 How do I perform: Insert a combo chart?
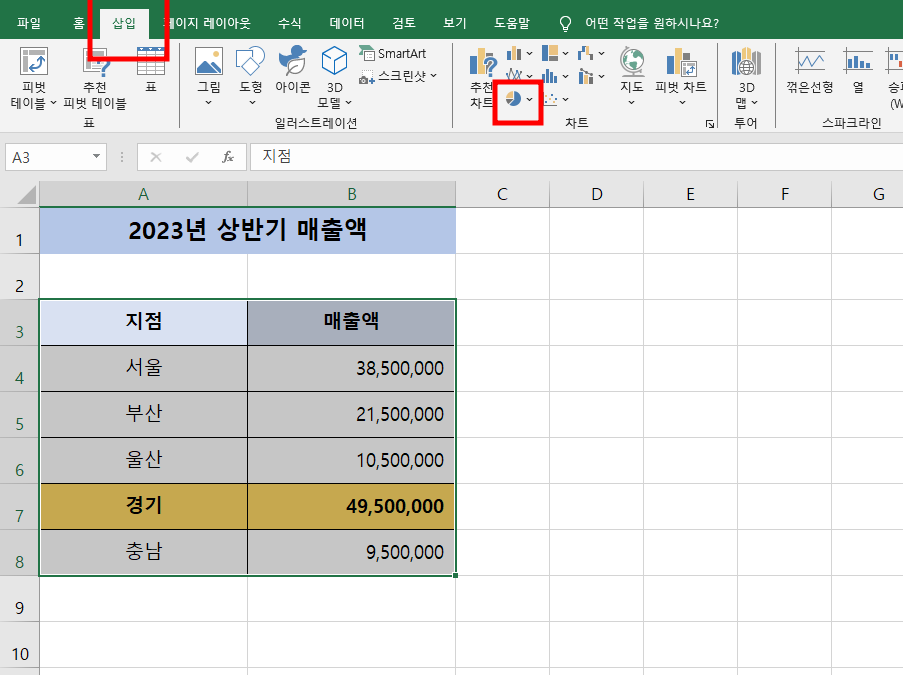click(x=586, y=76)
